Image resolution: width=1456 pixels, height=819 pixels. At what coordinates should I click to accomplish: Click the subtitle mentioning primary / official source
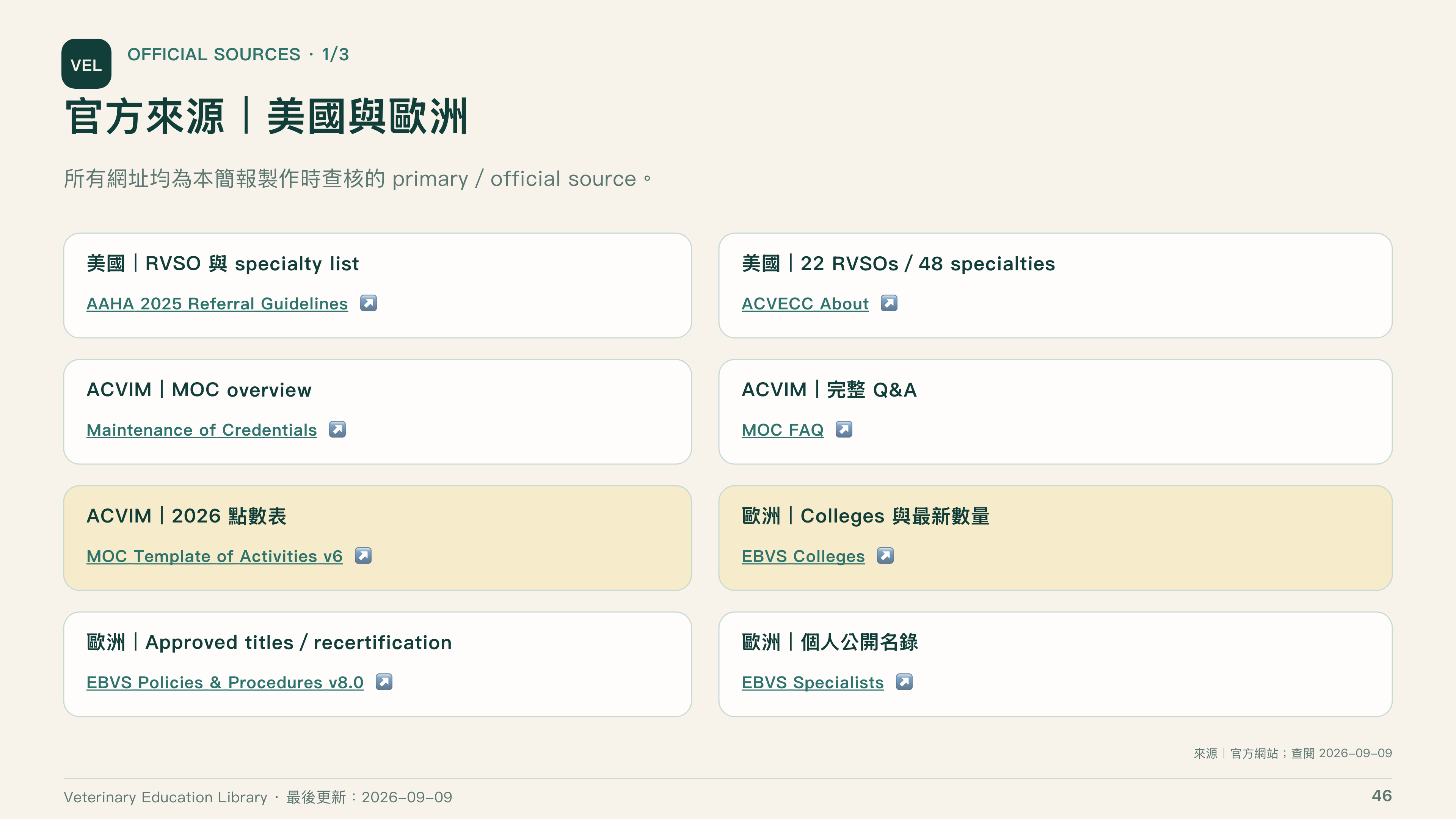coord(357,179)
